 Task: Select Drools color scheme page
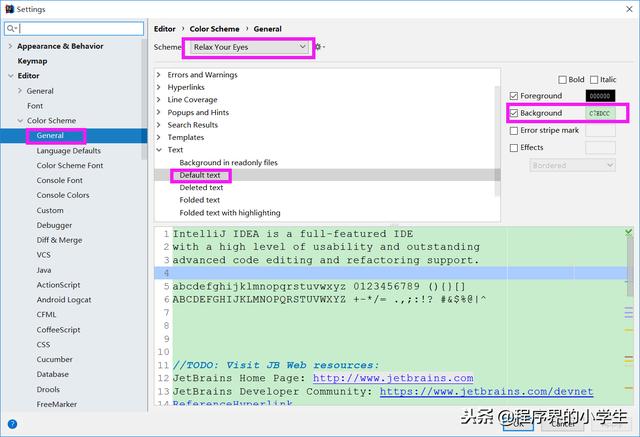pos(48,389)
